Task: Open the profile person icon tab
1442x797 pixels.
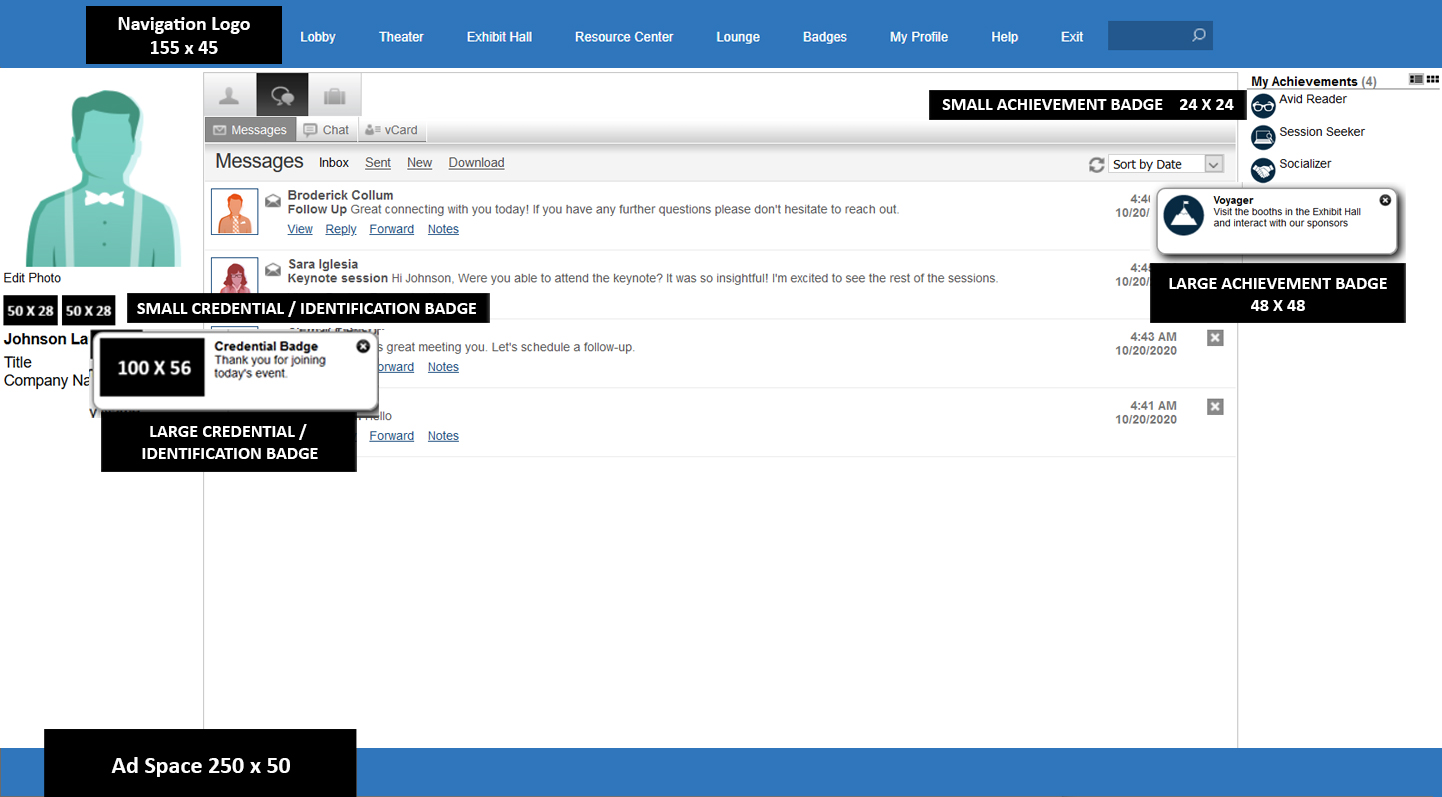Action: click(x=230, y=96)
